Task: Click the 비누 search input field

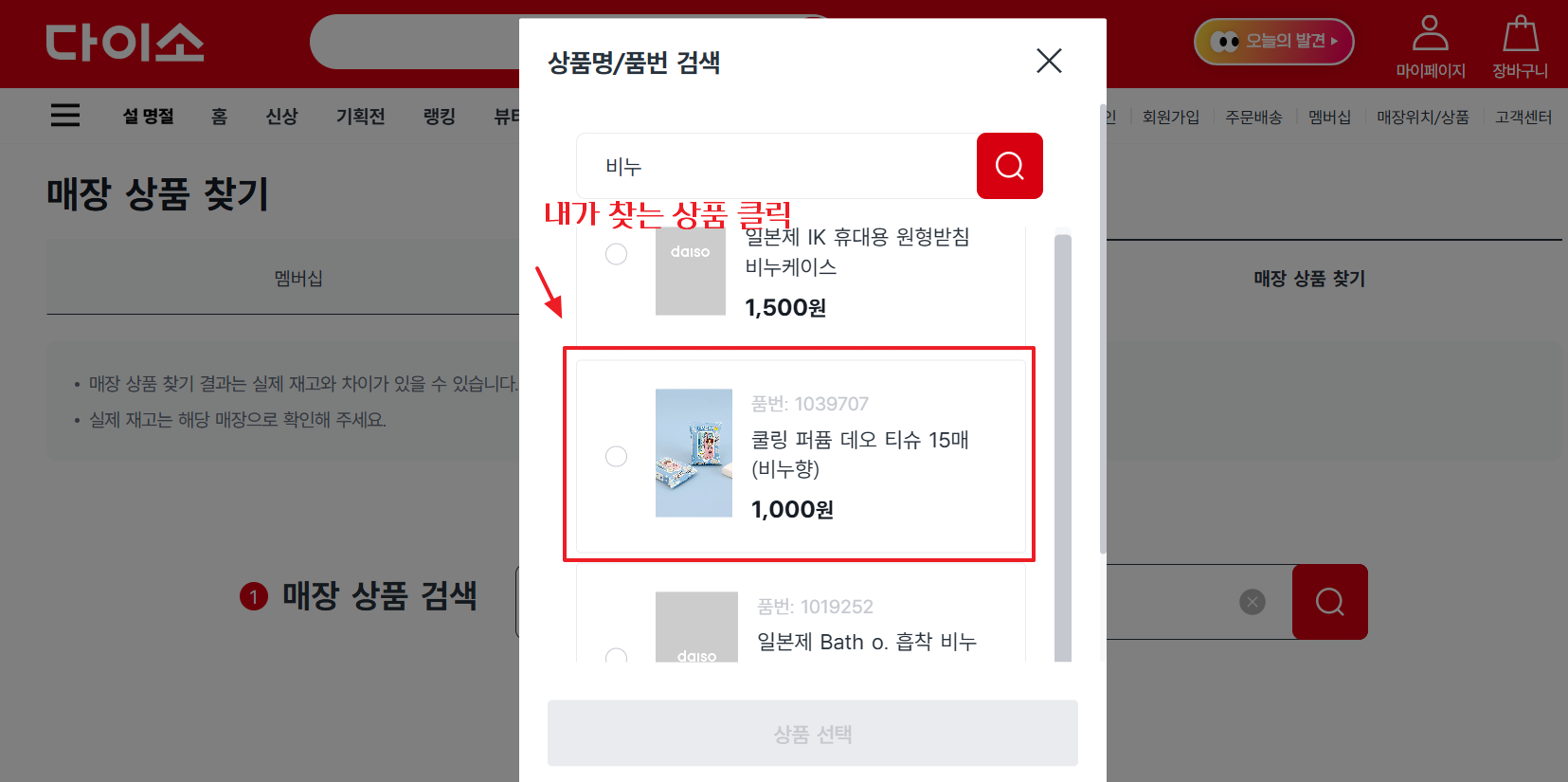Action: coord(777,166)
